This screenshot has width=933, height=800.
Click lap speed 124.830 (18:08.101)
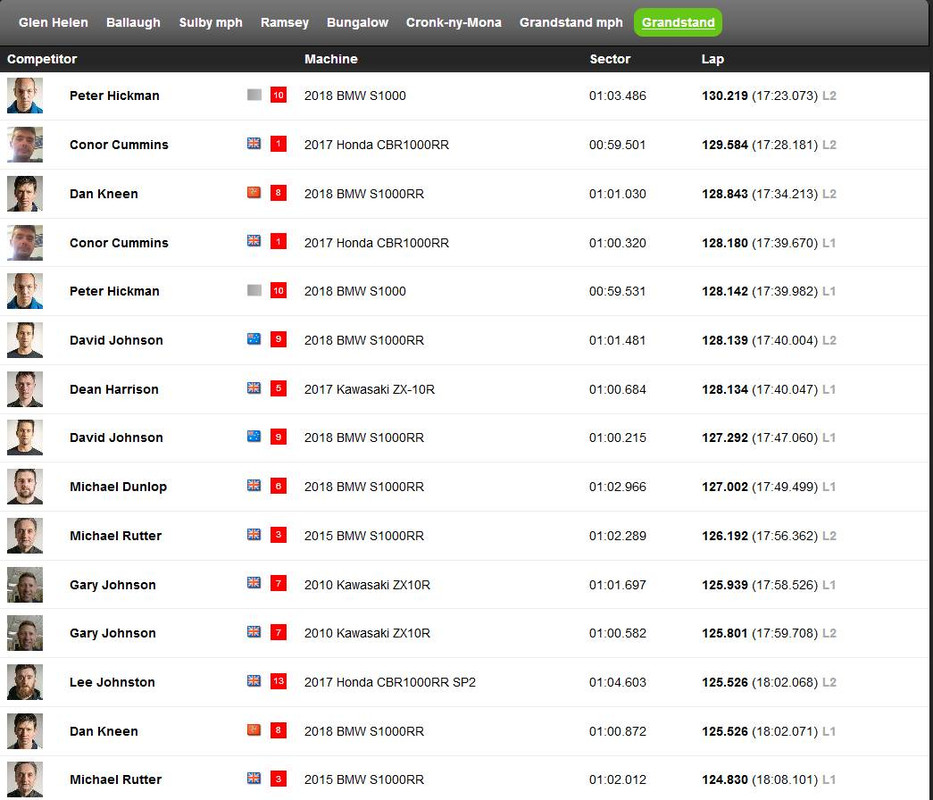click(x=760, y=780)
